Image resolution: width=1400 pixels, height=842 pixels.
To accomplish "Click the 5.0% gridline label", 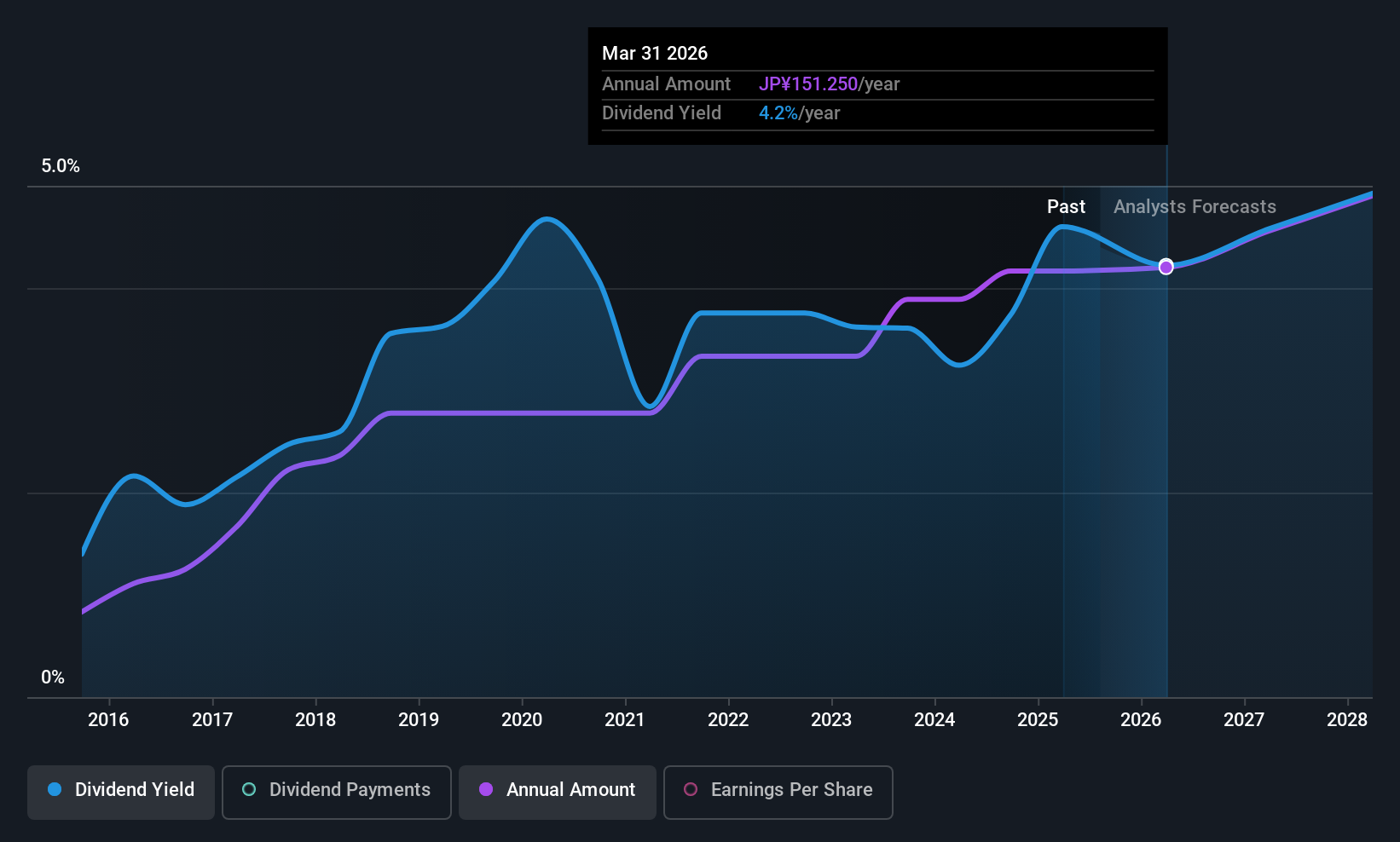I will point(60,166).
